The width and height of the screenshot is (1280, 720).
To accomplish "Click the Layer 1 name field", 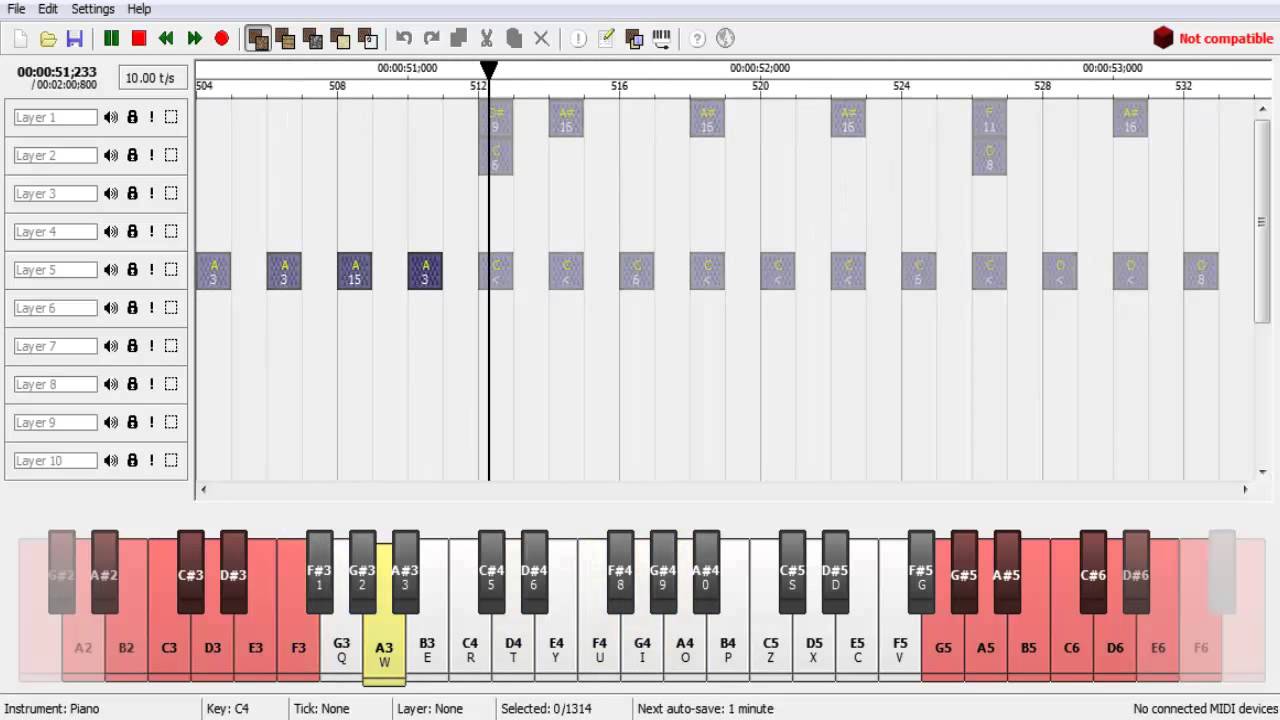I will 55,117.
